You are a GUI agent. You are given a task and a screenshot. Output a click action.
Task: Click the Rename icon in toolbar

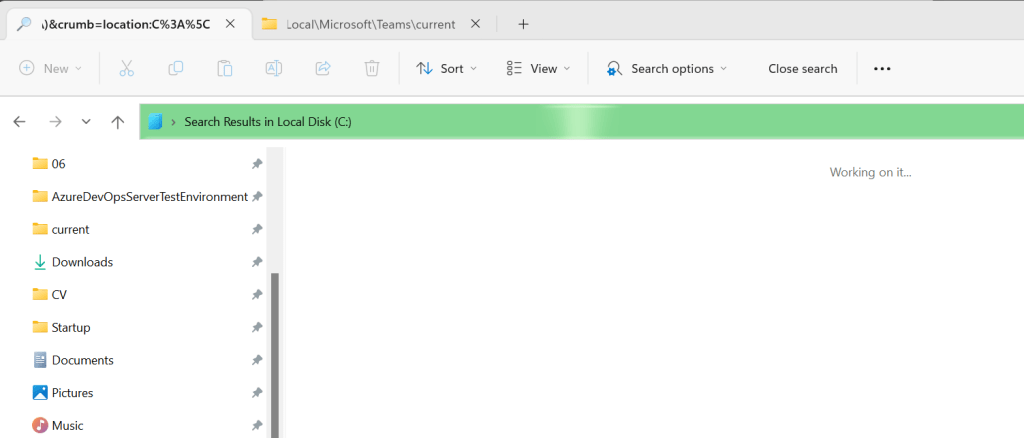coord(274,69)
